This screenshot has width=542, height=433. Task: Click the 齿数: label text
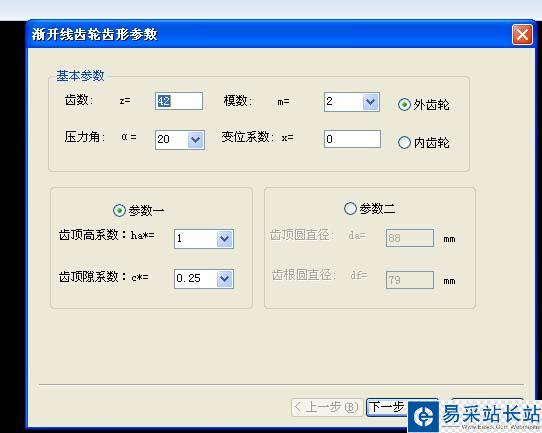(x=79, y=100)
